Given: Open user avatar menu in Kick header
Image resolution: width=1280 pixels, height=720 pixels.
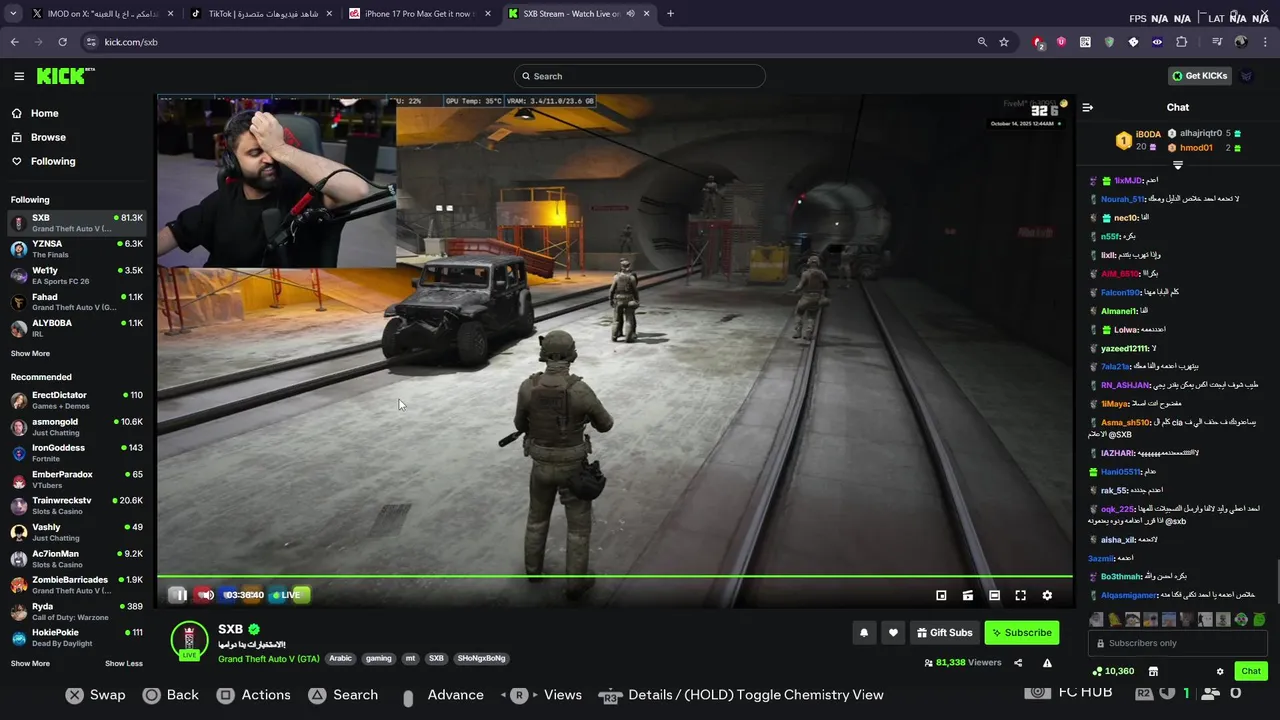Looking at the screenshot, I should tap(1246, 76).
